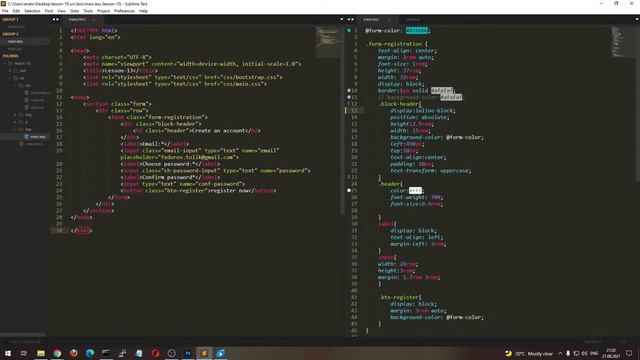Close the main.less tab in right pane
The image size is (640, 360).
click(389, 19)
